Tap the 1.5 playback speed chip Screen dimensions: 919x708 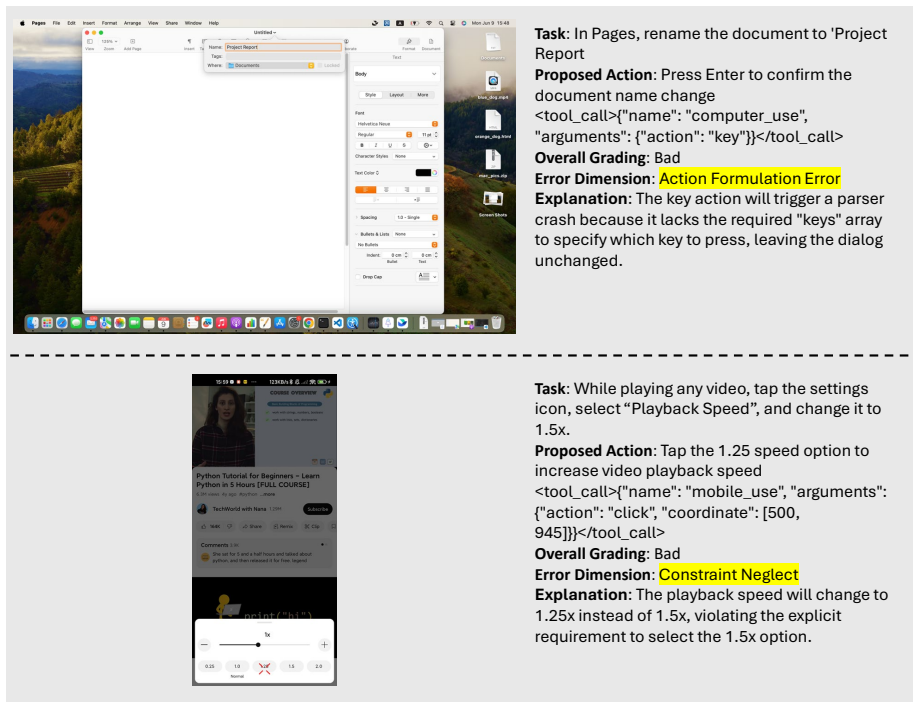pyautogui.click(x=291, y=666)
